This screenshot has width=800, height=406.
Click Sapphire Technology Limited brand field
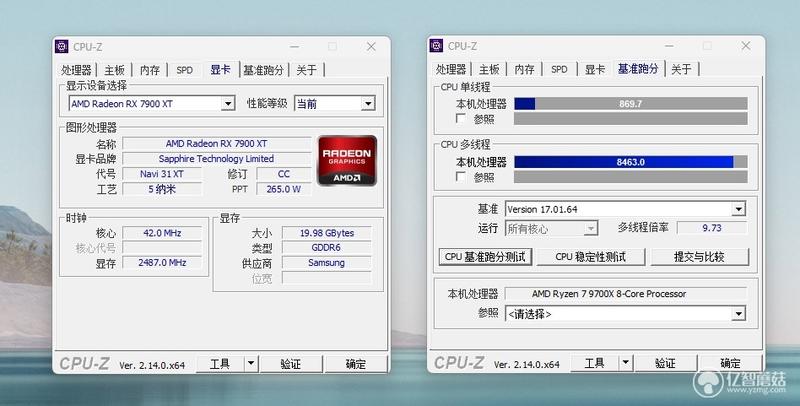click(x=216, y=159)
